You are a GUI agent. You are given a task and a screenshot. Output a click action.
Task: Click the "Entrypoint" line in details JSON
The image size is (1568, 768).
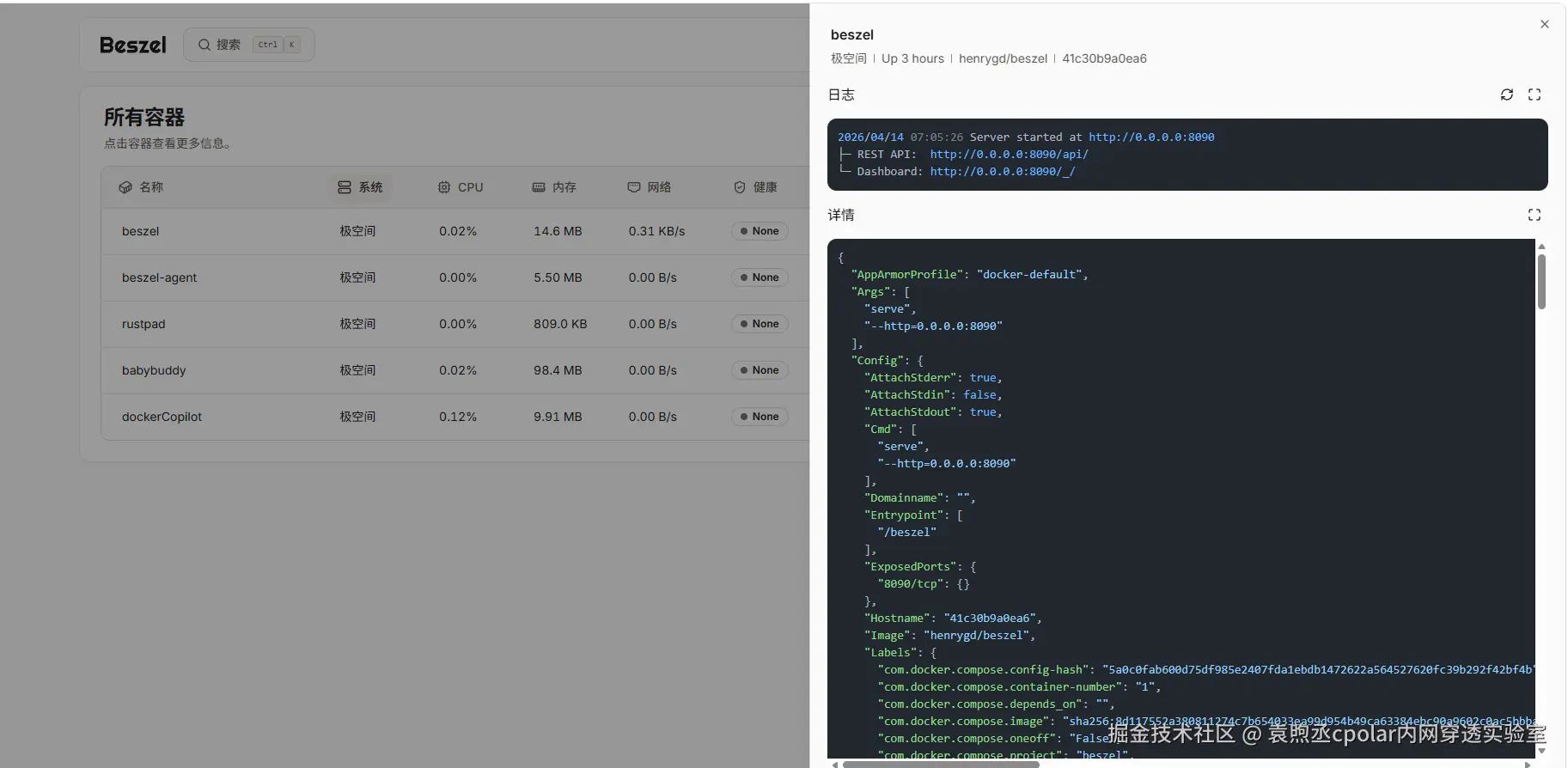pyautogui.click(x=912, y=515)
